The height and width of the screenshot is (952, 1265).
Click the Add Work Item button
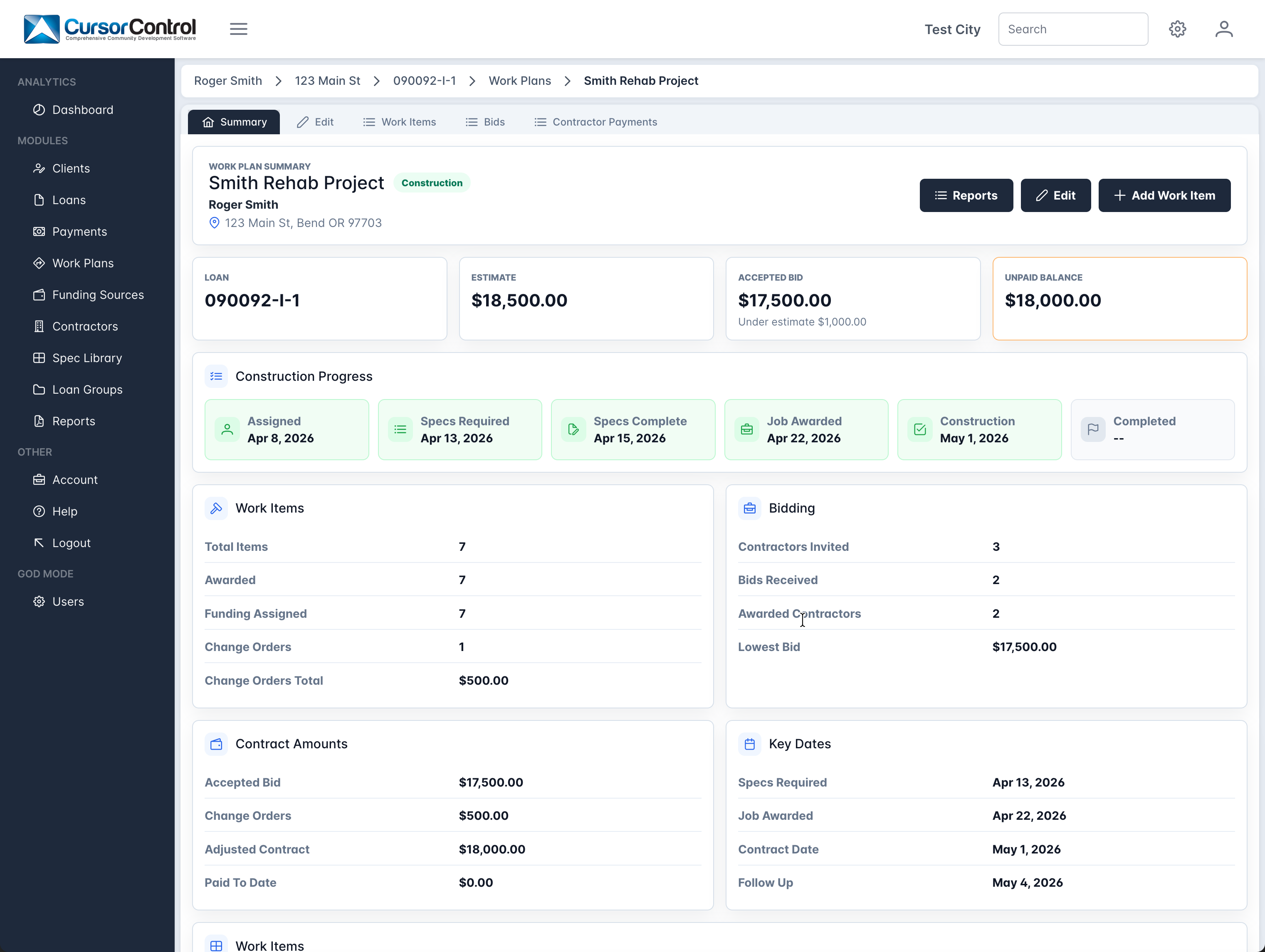[x=1164, y=195]
